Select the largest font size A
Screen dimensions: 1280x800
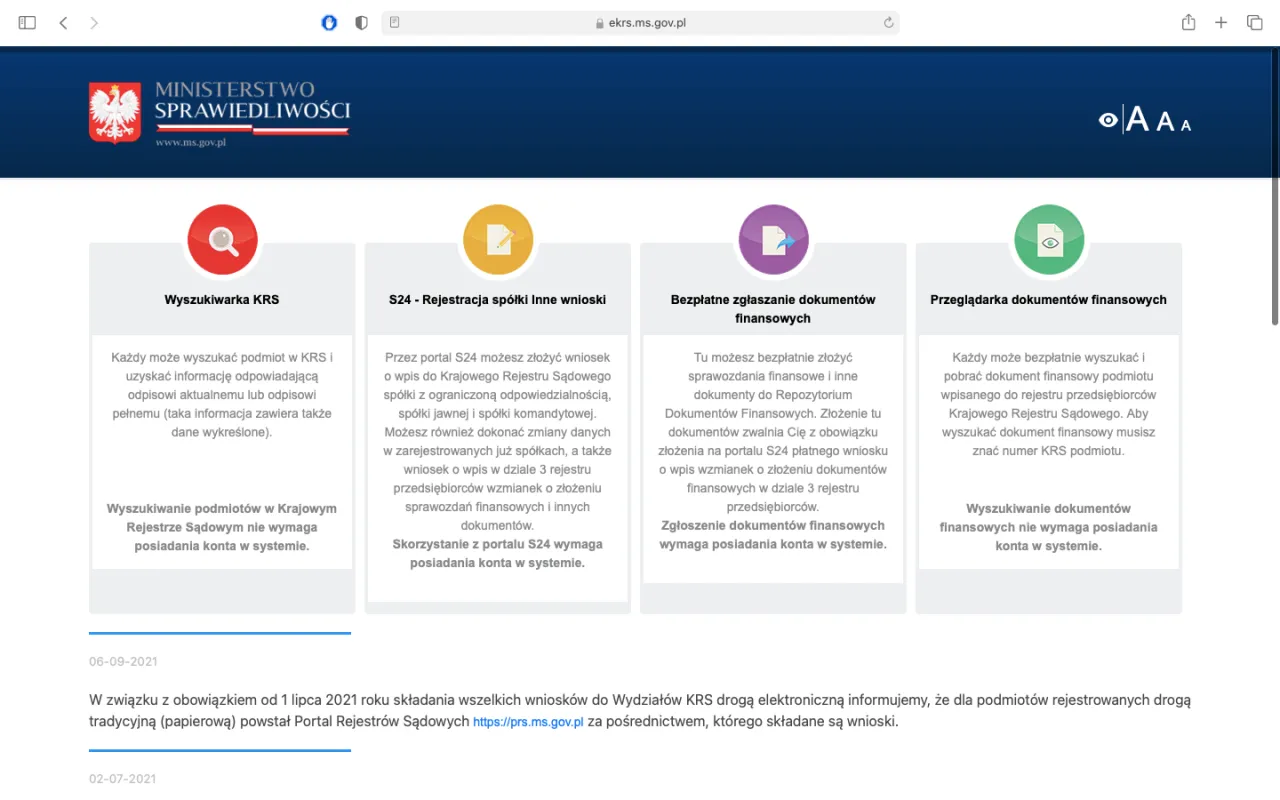[x=1137, y=120]
